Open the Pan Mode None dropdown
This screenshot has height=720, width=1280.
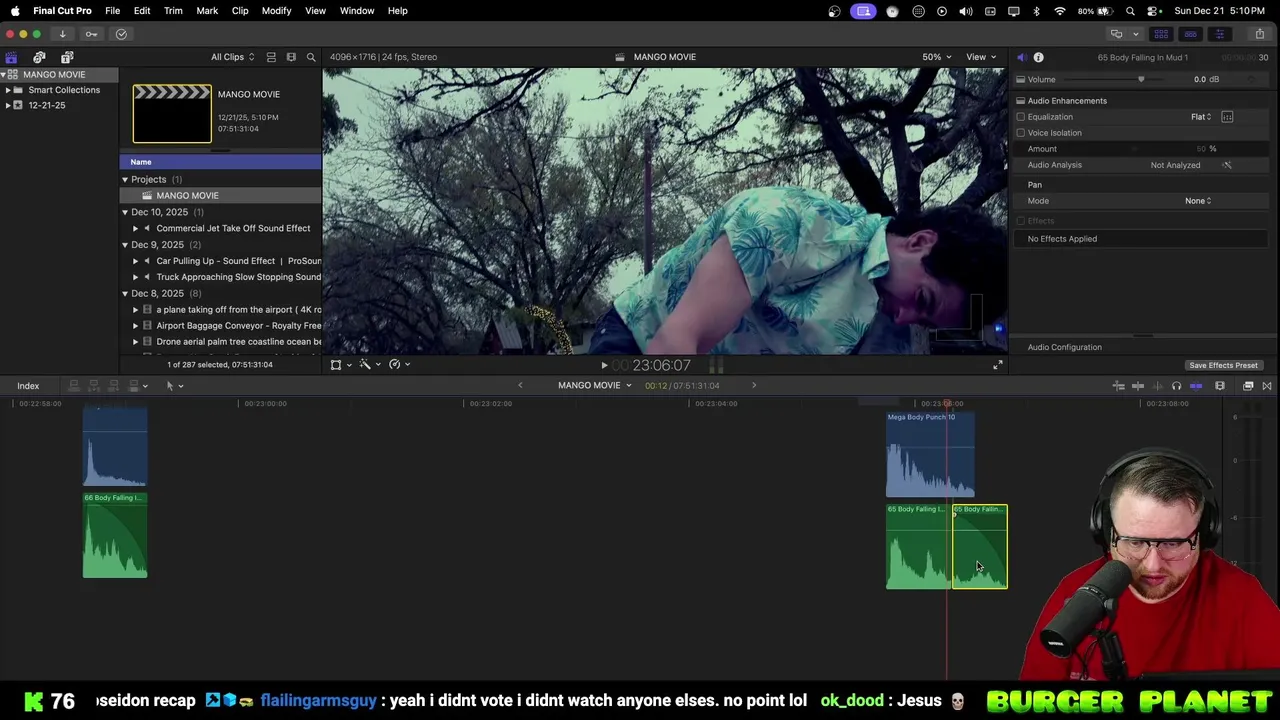1198,201
